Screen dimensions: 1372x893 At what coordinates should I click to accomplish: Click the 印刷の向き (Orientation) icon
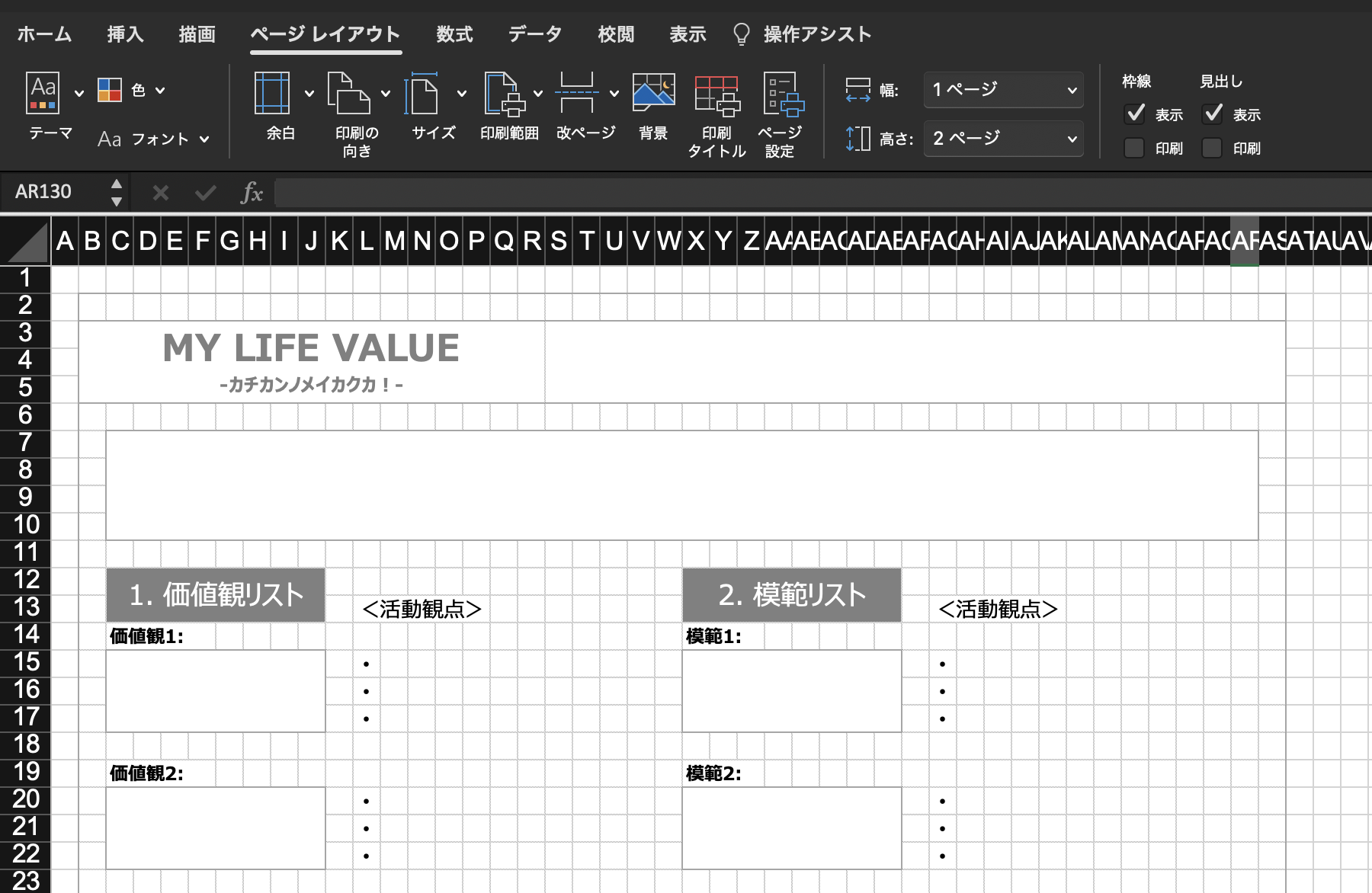click(x=348, y=93)
